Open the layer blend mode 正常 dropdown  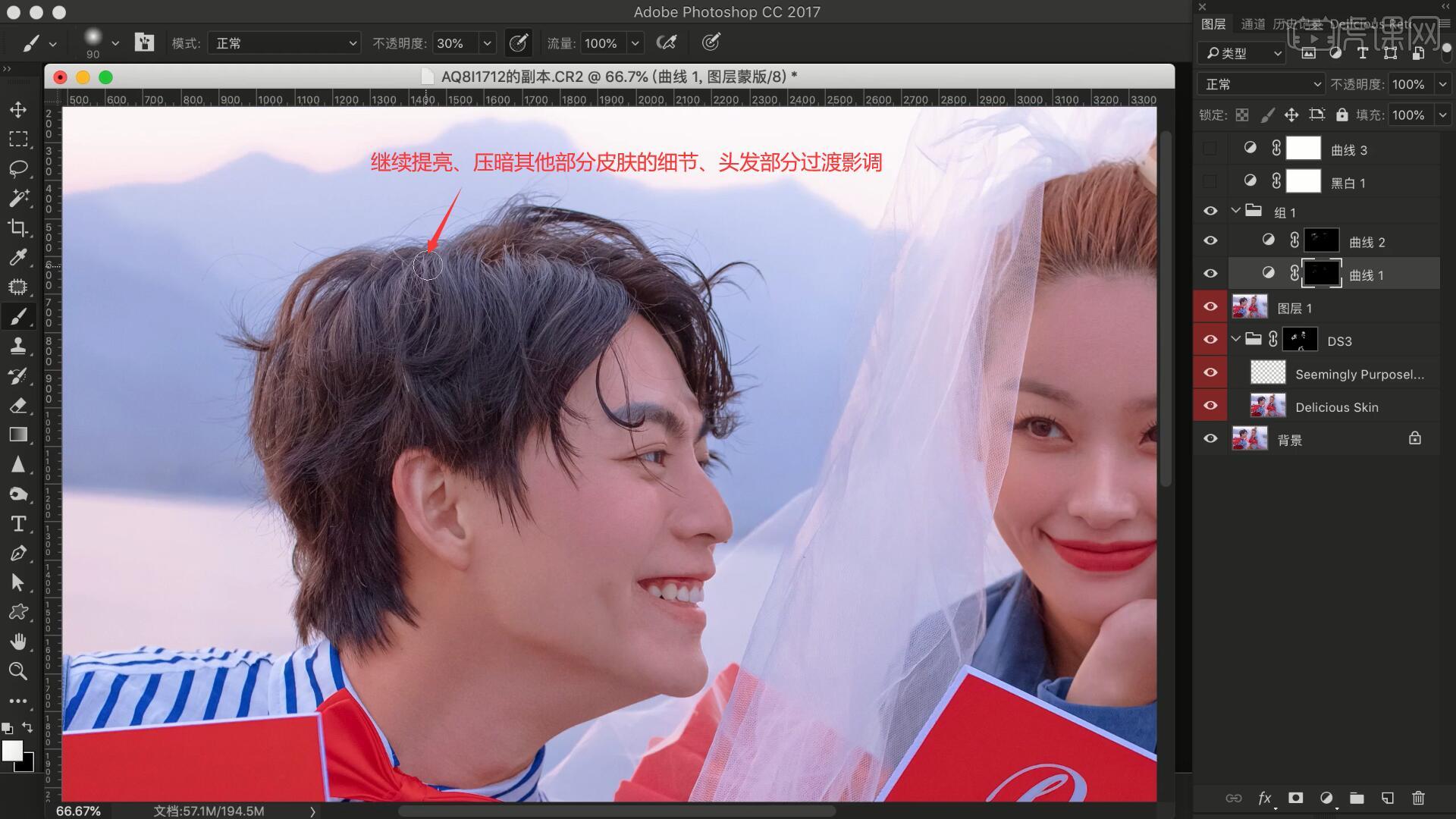point(1260,84)
